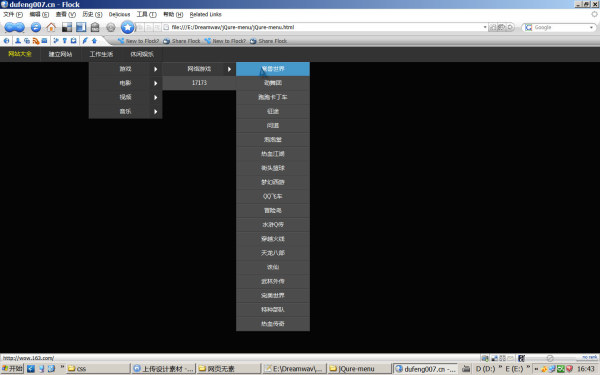Select the 天龙八部 menu entry
600x375 pixels.
[273, 253]
